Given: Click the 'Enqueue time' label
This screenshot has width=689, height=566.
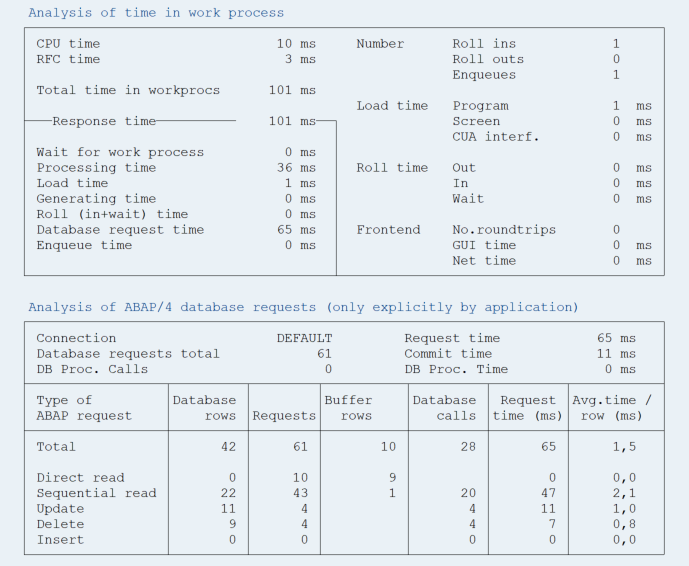Looking at the screenshot, I should point(84,245).
